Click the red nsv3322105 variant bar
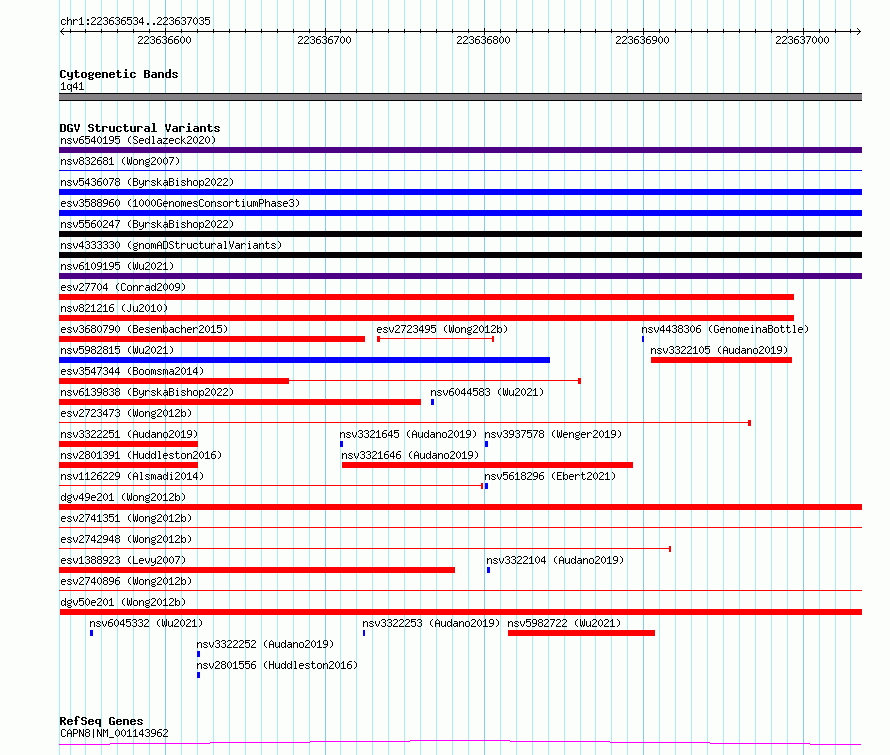The height and width of the screenshot is (755, 890). [721, 360]
